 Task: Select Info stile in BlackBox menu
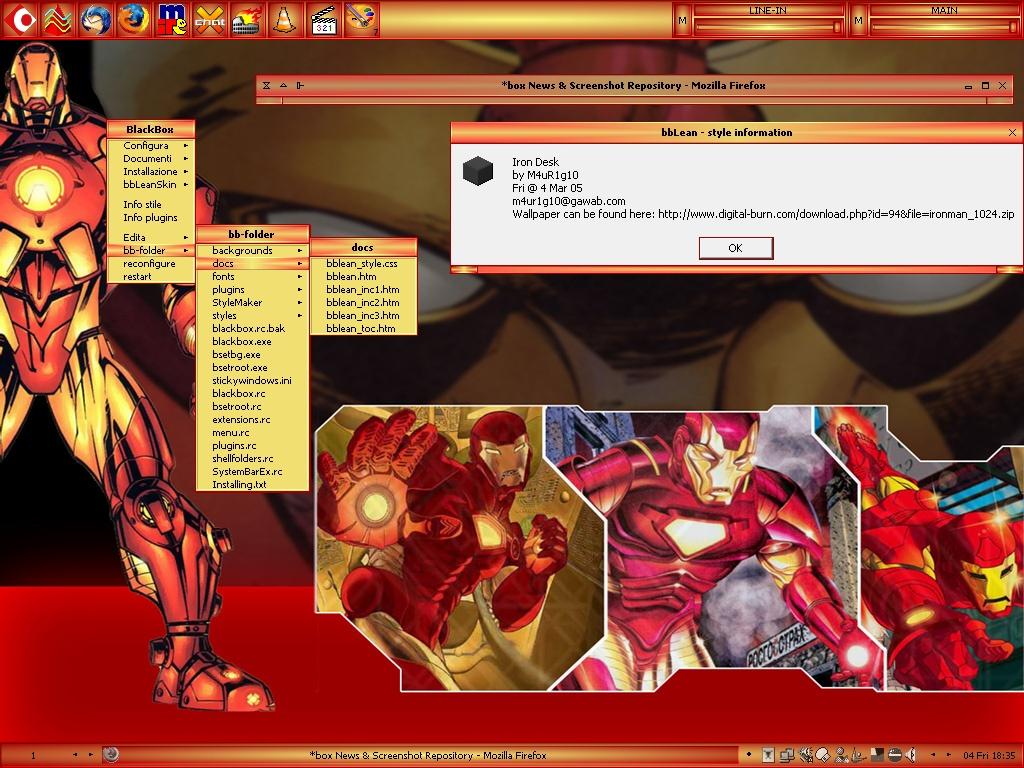pyautogui.click(x=151, y=204)
